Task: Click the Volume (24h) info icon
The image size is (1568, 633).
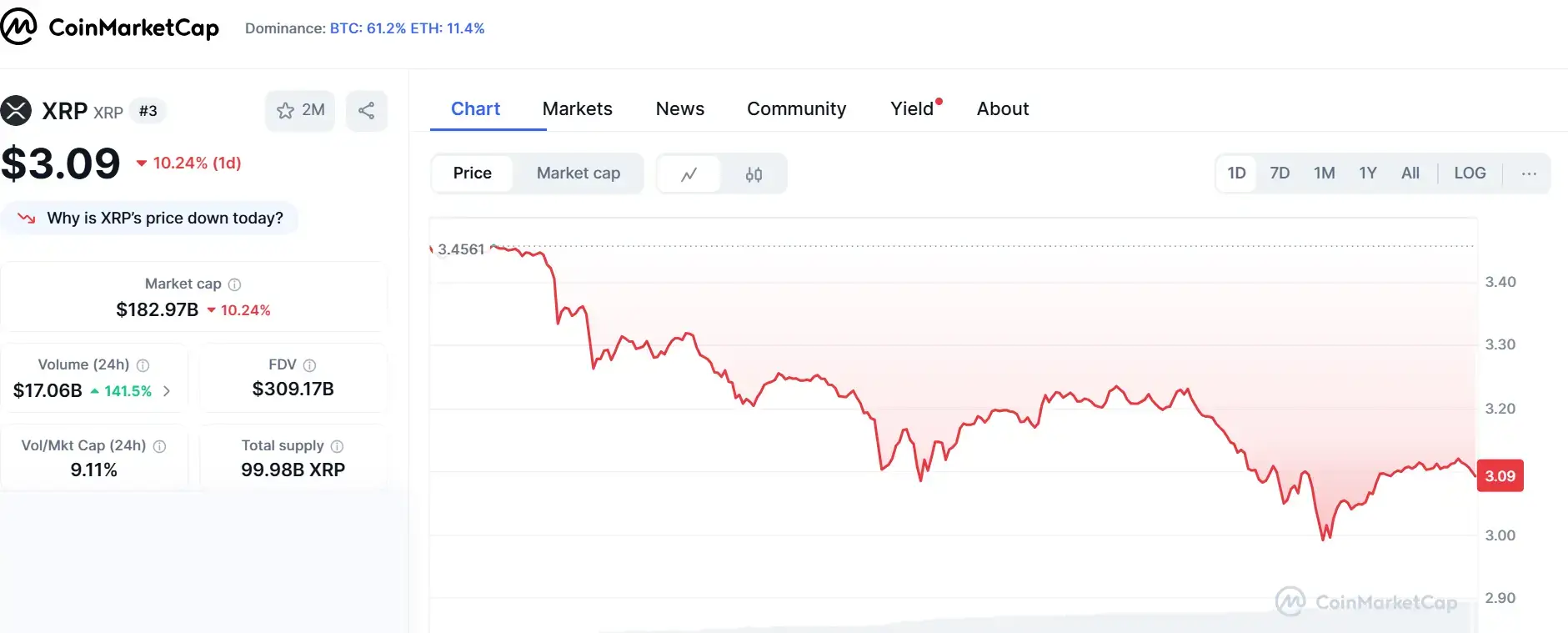Action: tap(143, 365)
